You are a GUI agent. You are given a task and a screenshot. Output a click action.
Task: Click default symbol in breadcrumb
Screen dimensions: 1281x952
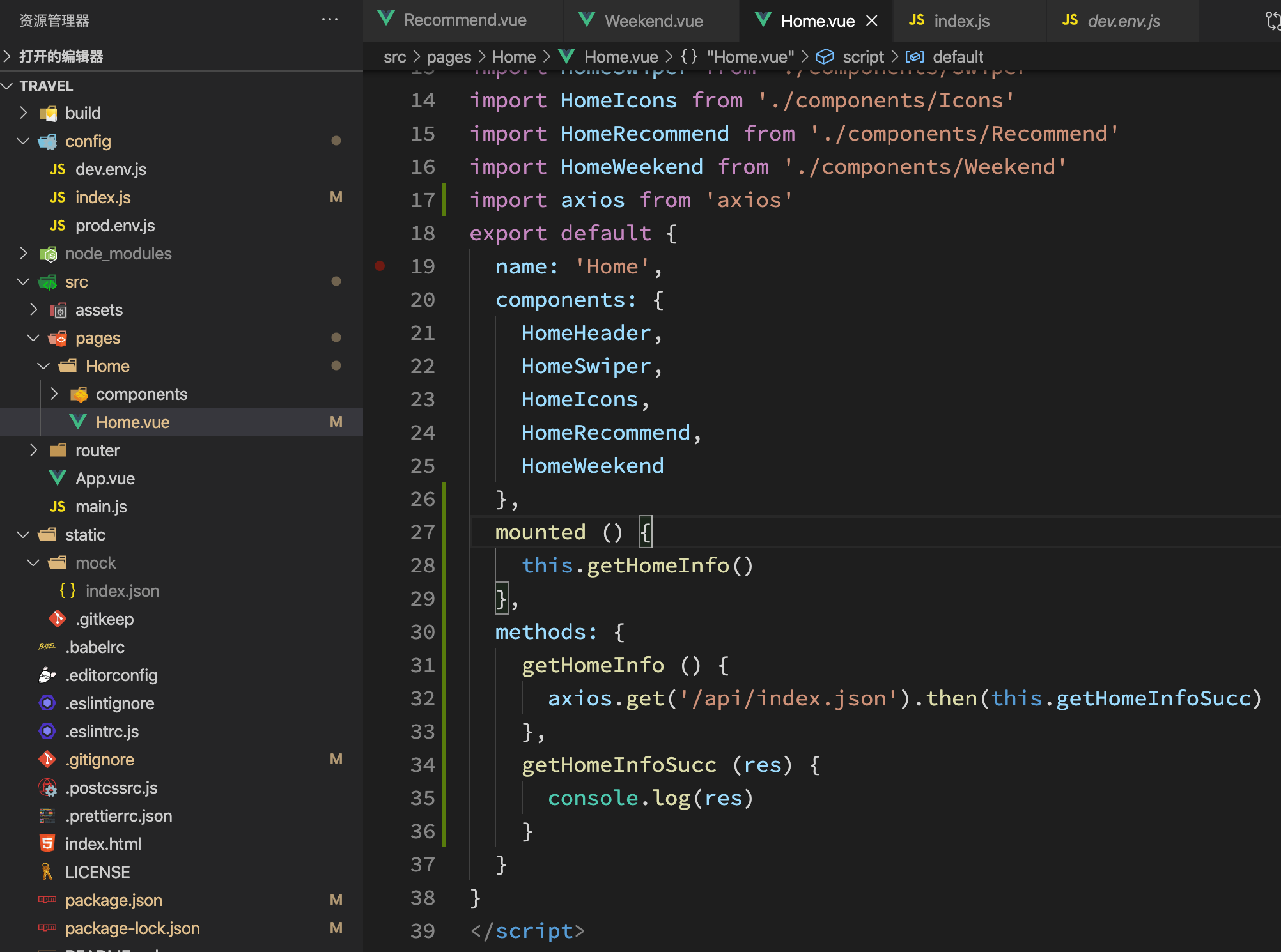coord(958,57)
